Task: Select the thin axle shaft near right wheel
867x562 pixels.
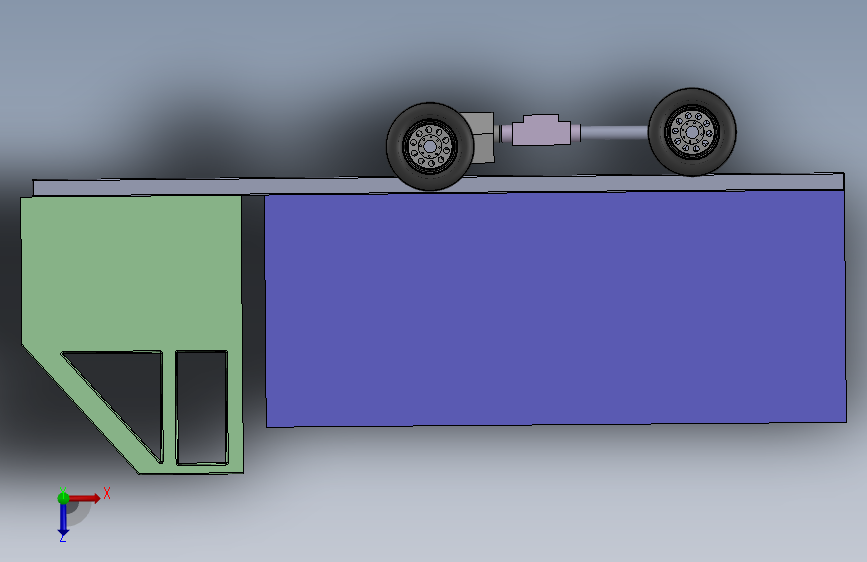Action: pyautogui.click(x=614, y=132)
